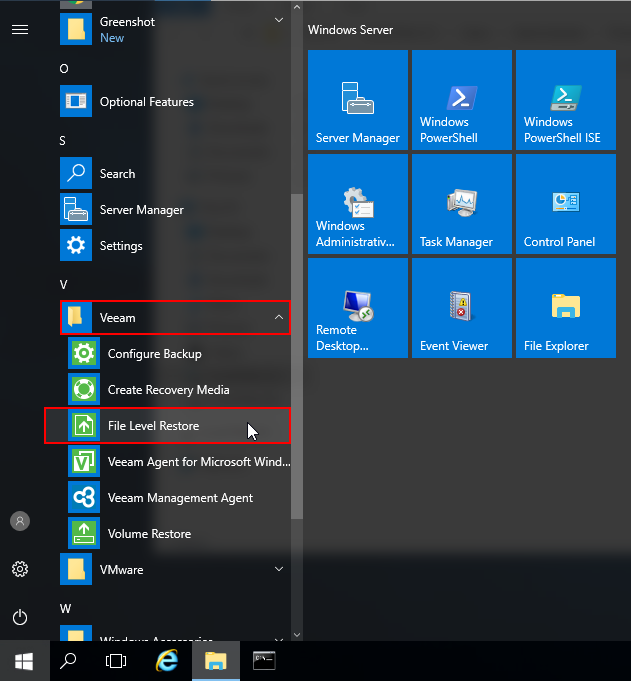
Task: Open the Windows PowerShell ISE tile
Action: click(565, 100)
